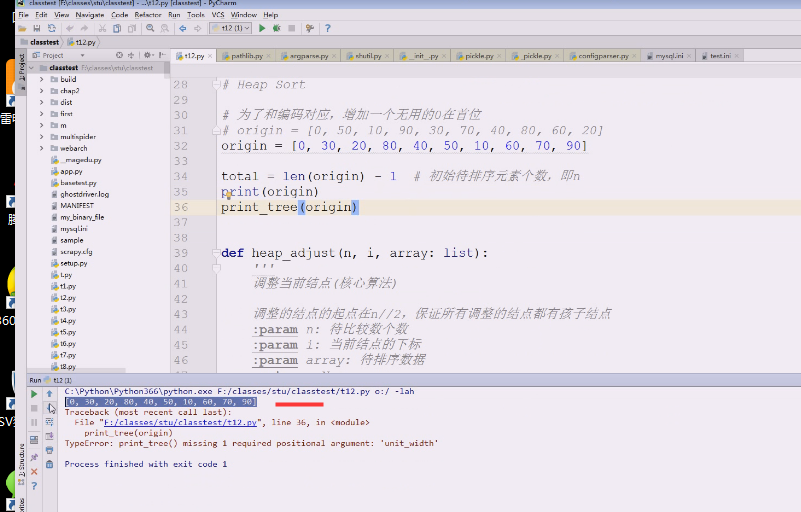Open Settings via wrench toolbar icon
The width and height of the screenshot is (801, 512).
coord(310,29)
